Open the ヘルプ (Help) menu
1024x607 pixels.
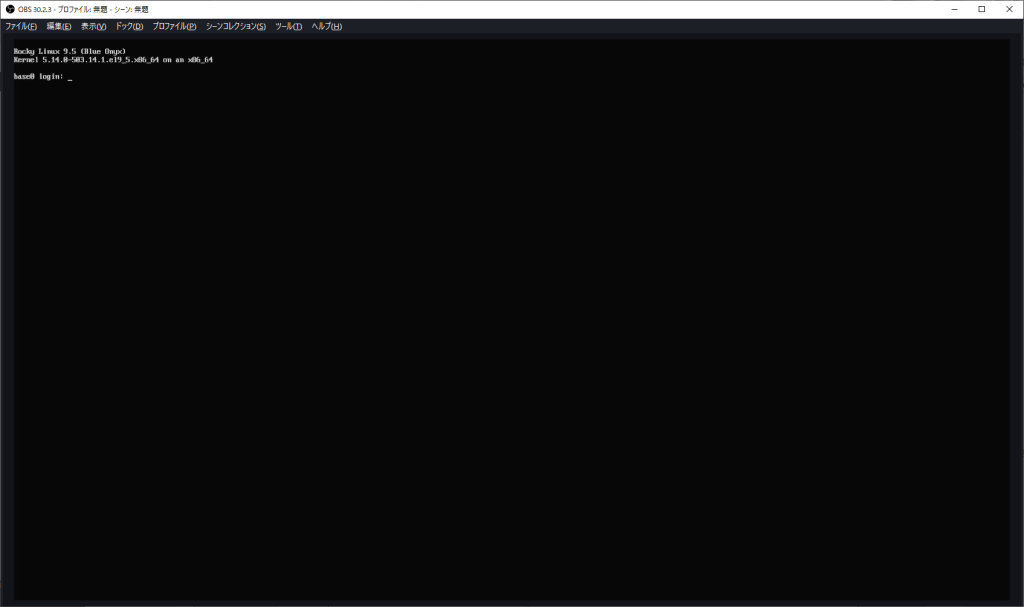tap(326, 26)
